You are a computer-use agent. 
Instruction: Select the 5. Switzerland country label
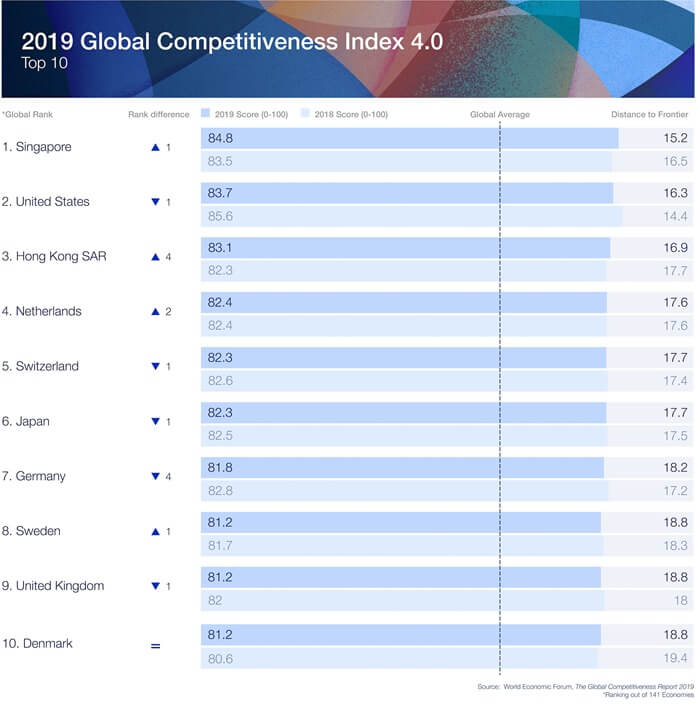[40, 366]
